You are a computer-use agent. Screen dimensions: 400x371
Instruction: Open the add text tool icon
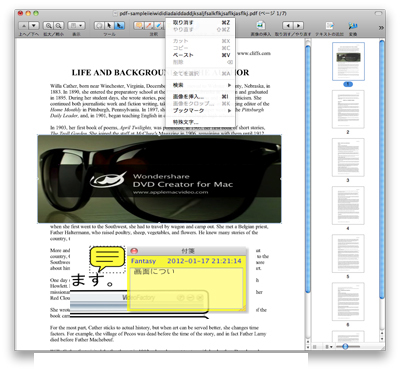pyautogui.click(x=330, y=25)
